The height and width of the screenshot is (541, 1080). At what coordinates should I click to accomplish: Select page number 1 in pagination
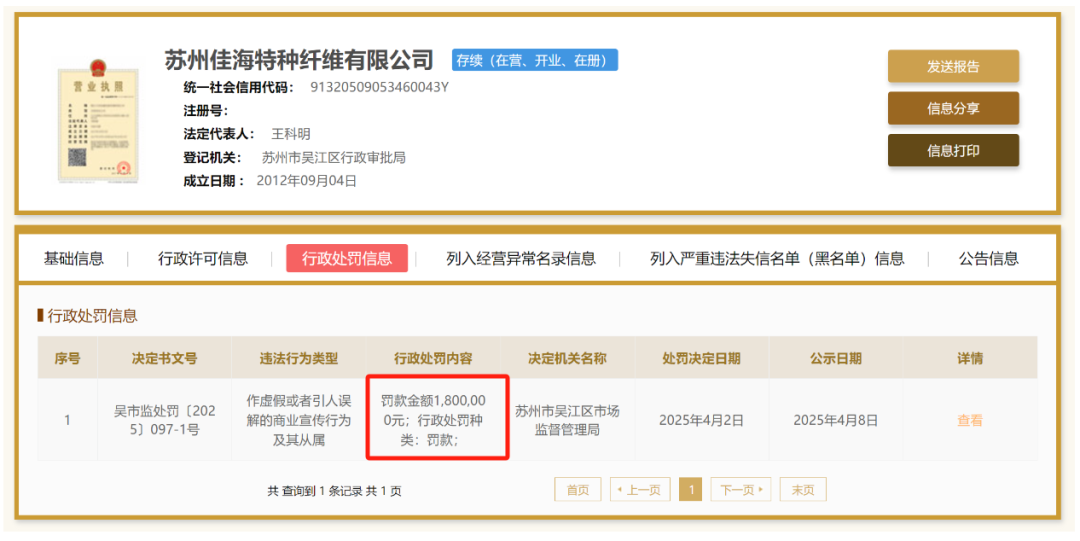click(x=690, y=490)
